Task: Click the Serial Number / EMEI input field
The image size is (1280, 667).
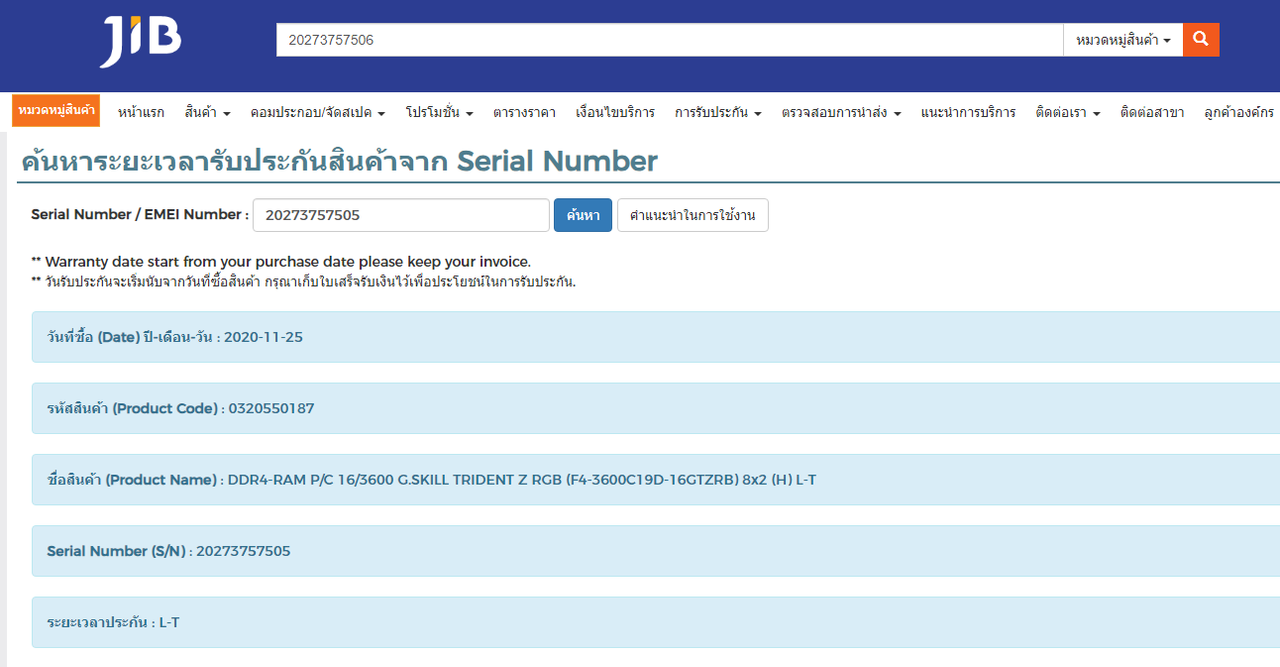Action: (401, 215)
